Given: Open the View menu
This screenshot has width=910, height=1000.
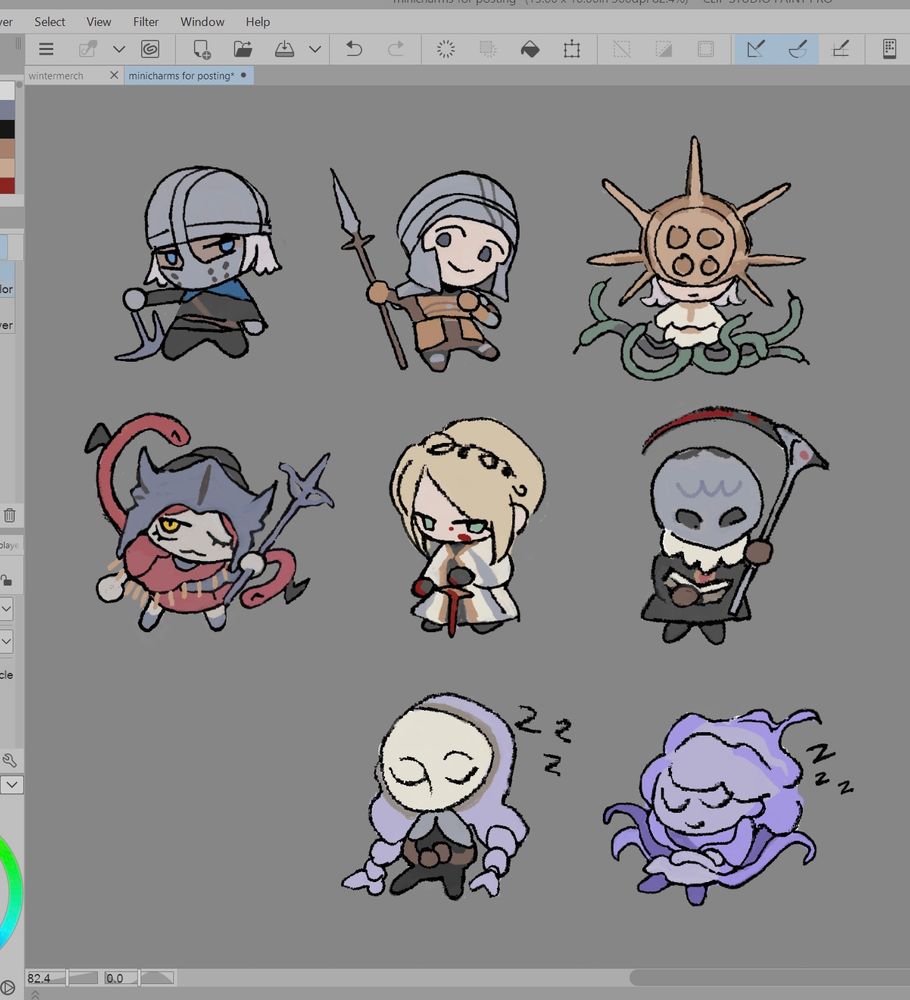Looking at the screenshot, I should point(99,22).
